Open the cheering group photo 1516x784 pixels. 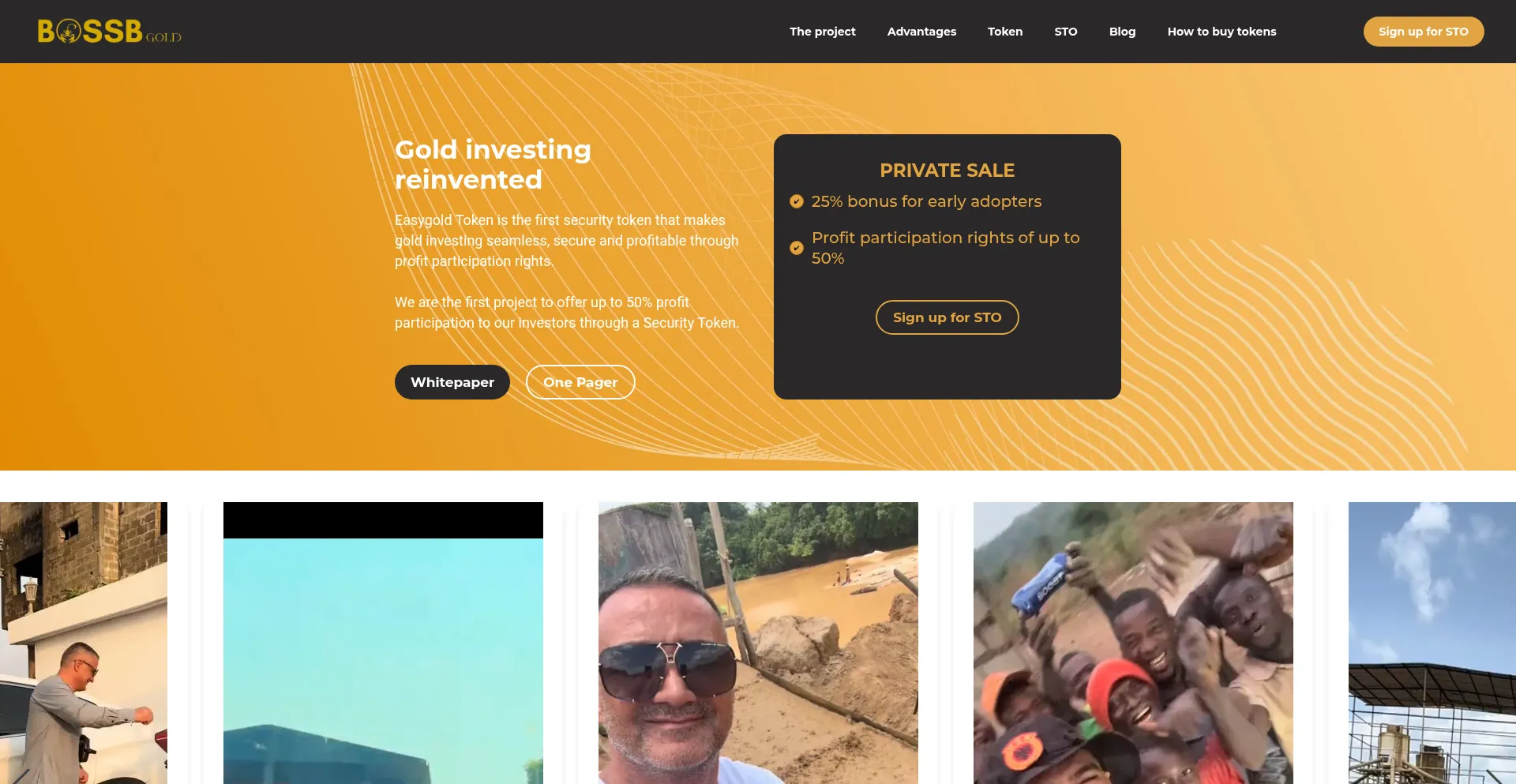[1133, 643]
